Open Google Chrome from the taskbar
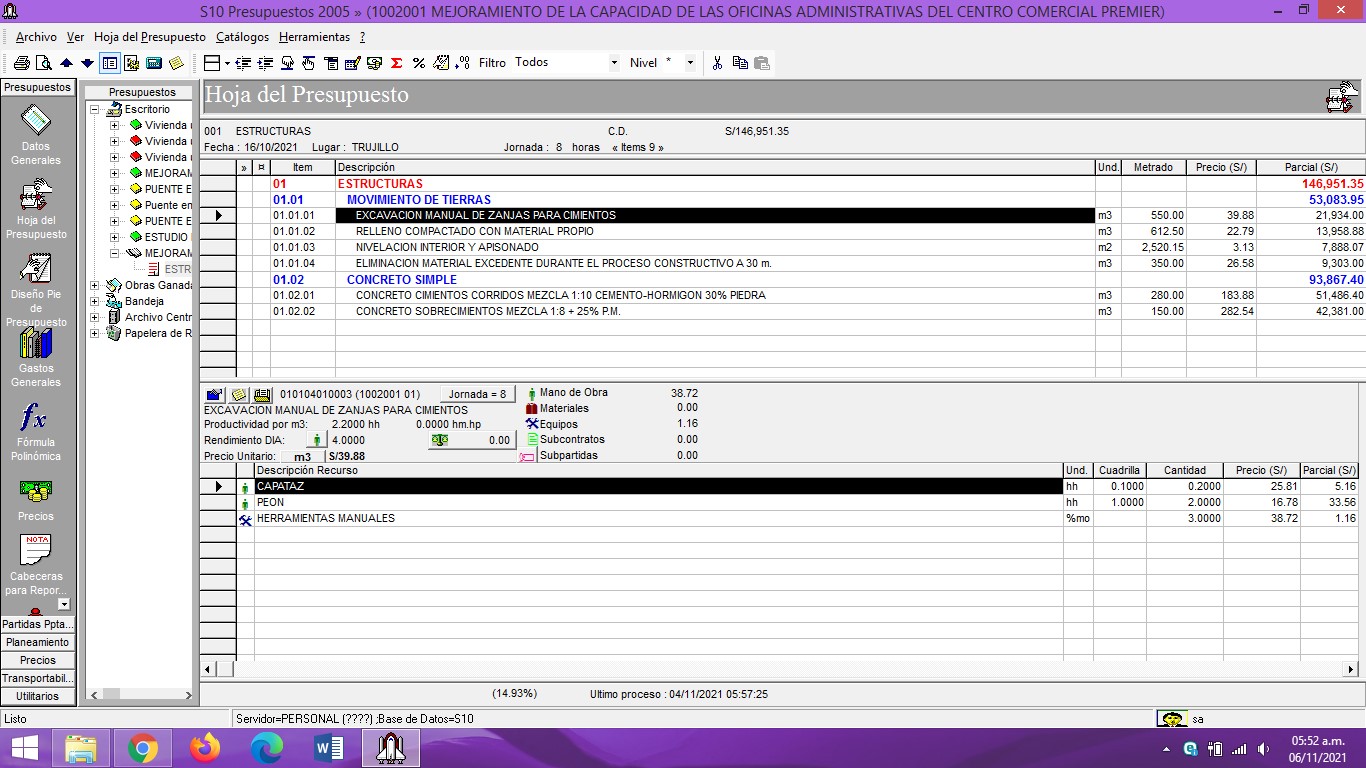Screen dimensions: 1366x768 (143, 747)
